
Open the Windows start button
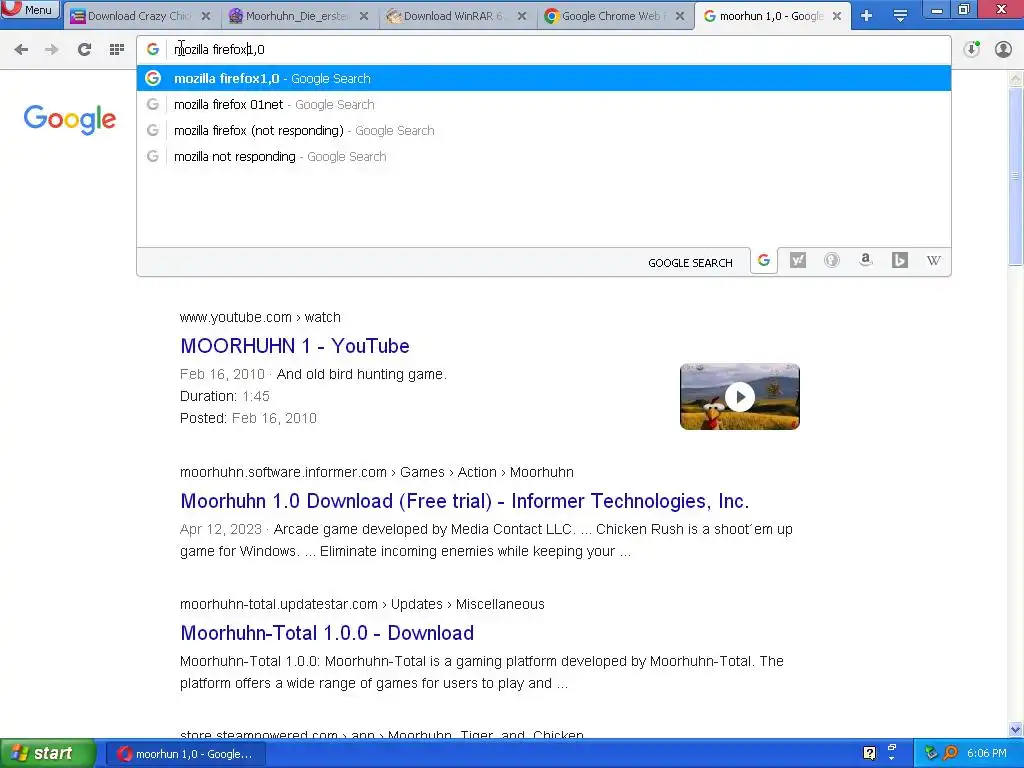tap(47, 754)
